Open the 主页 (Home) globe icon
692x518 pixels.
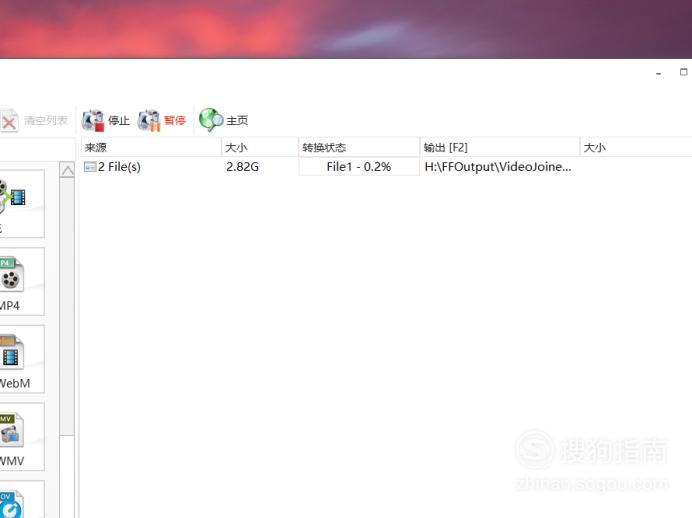coord(211,120)
